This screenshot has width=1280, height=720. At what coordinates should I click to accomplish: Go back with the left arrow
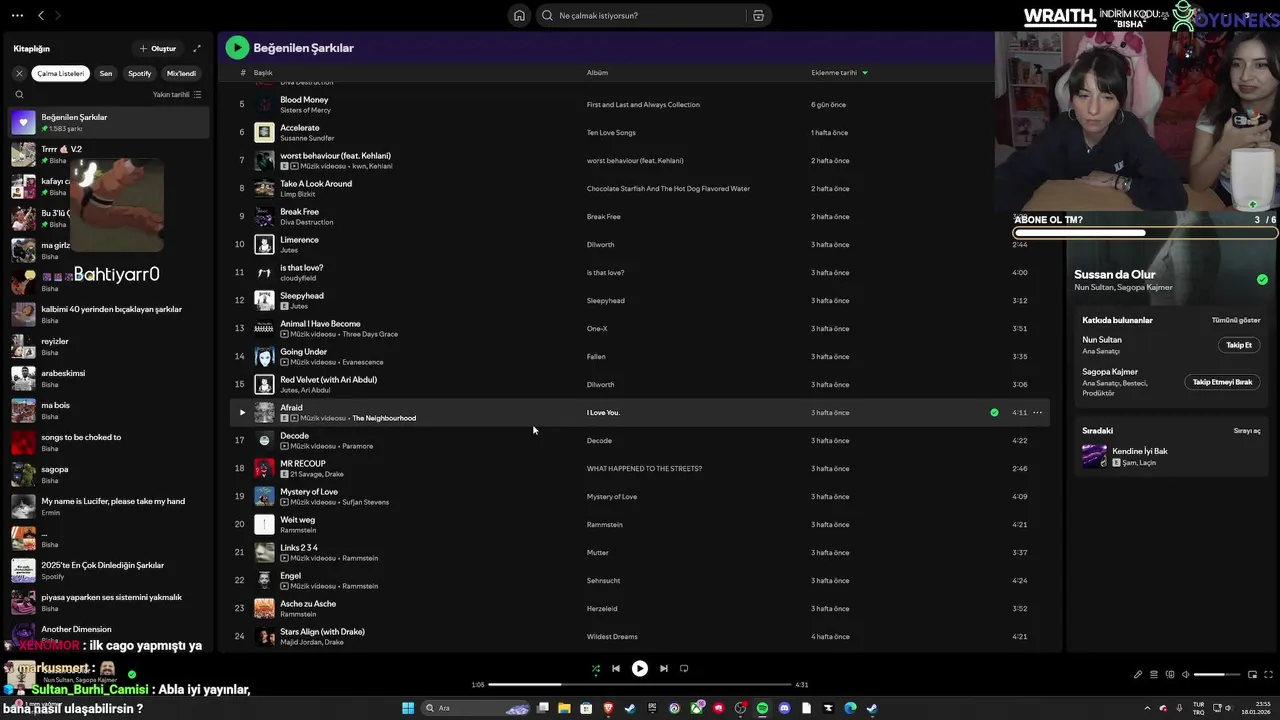(41, 15)
